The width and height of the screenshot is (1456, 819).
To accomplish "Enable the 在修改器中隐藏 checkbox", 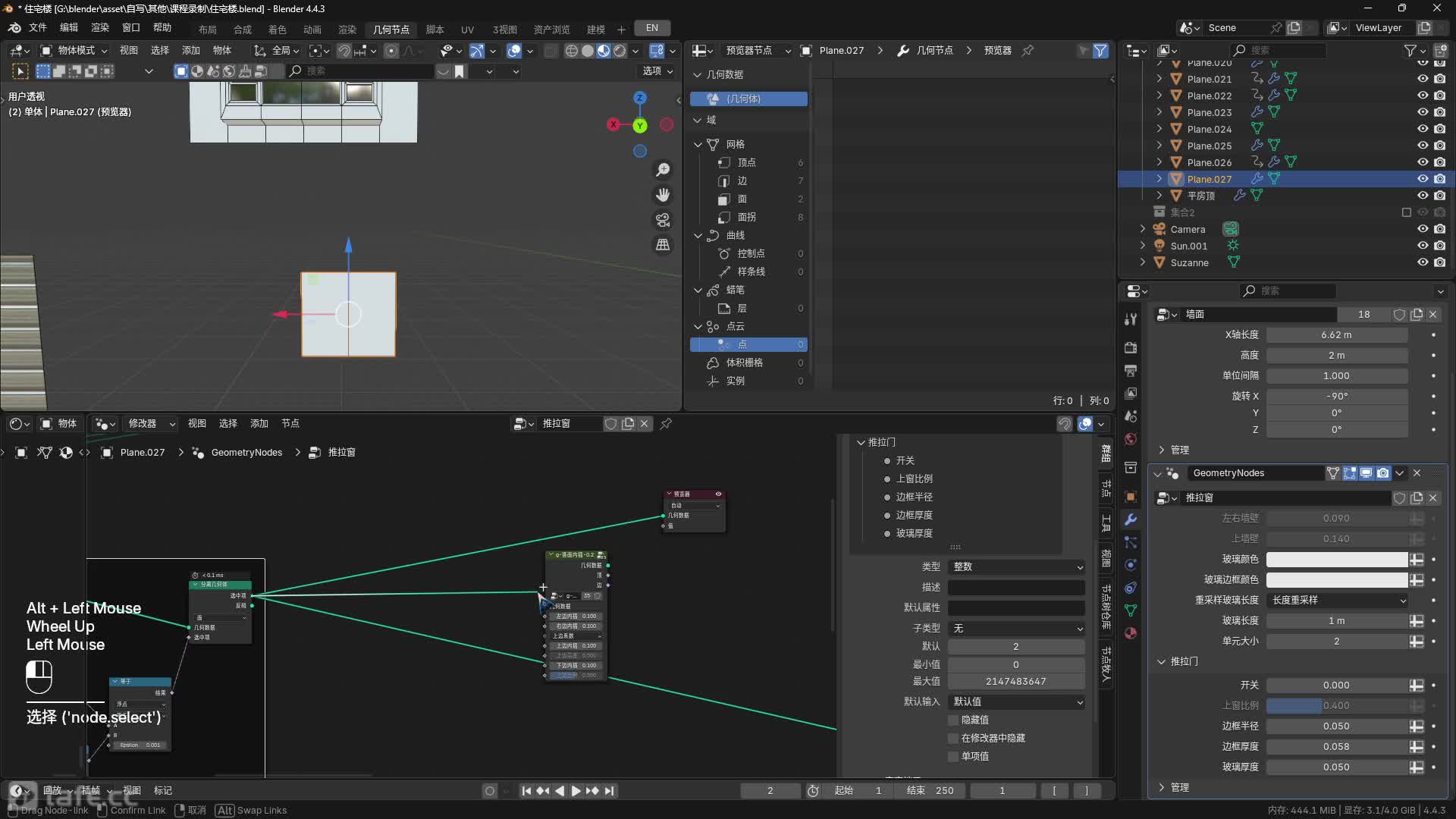I will coord(953,739).
